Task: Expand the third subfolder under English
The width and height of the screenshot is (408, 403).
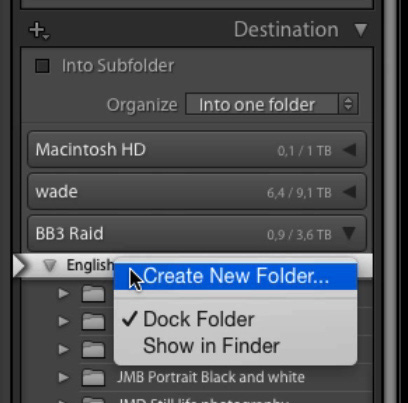Action: [x=63, y=349]
